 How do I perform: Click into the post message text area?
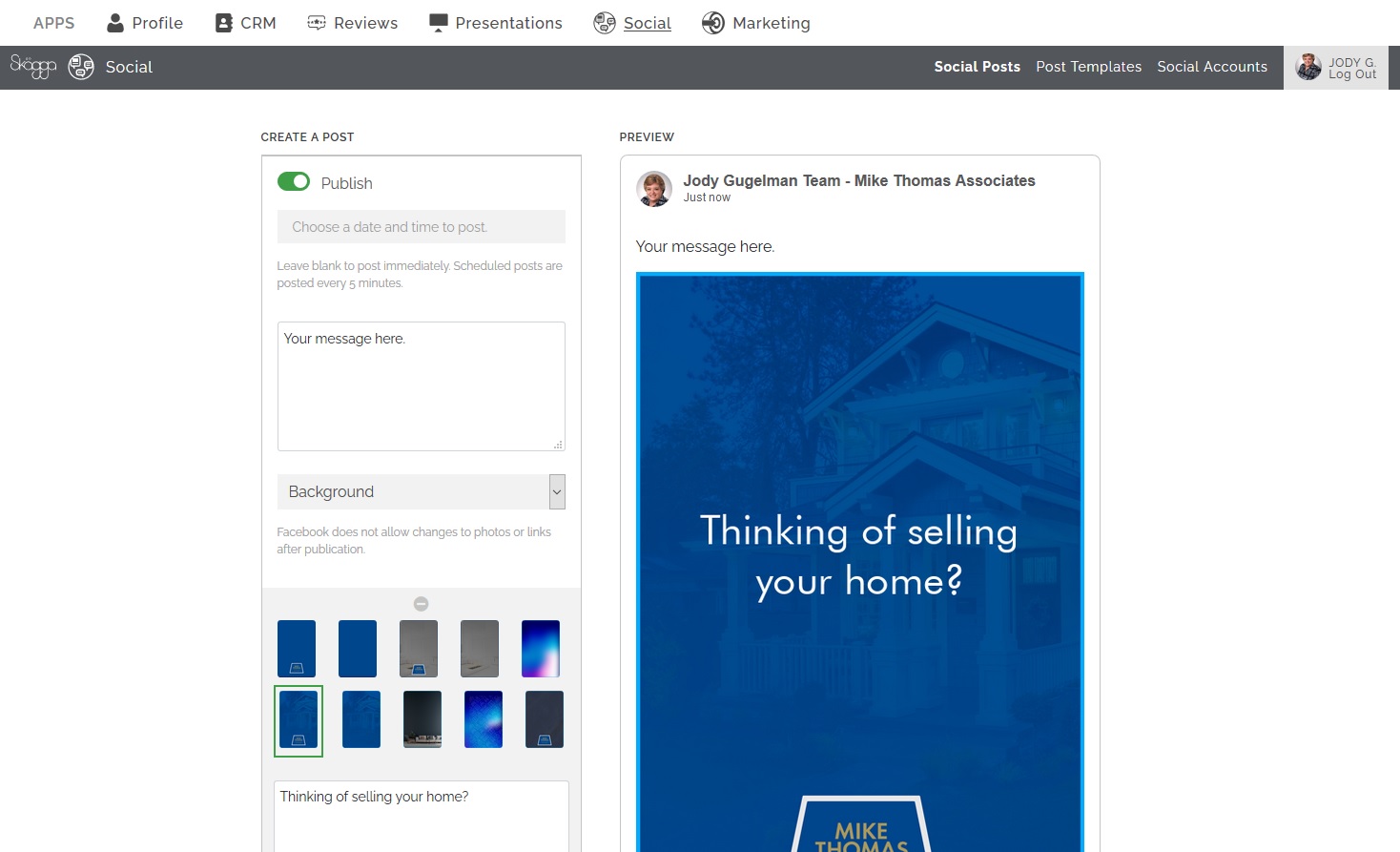[422, 386]
